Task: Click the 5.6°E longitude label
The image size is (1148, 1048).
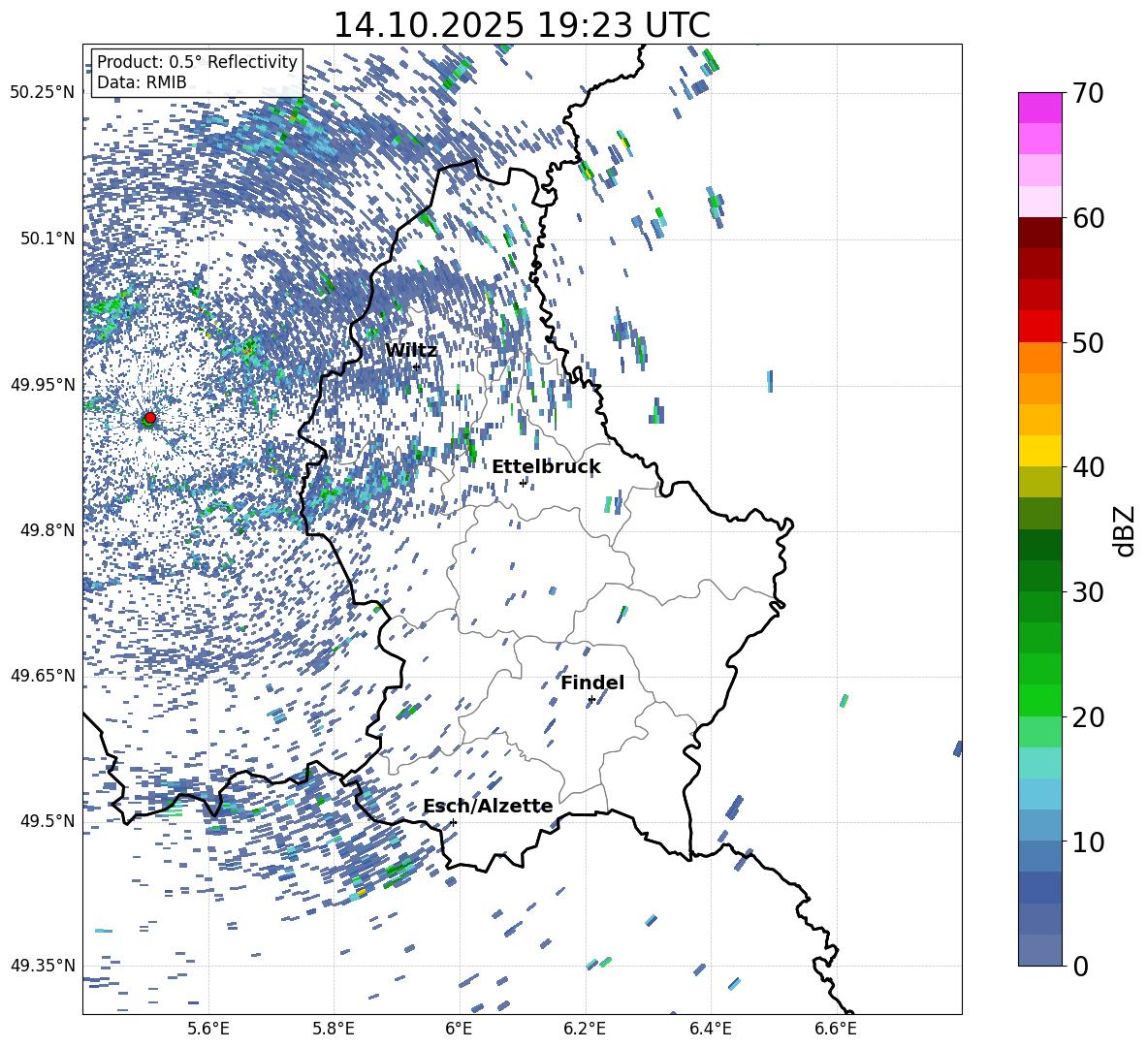Action: [207, 1029]
